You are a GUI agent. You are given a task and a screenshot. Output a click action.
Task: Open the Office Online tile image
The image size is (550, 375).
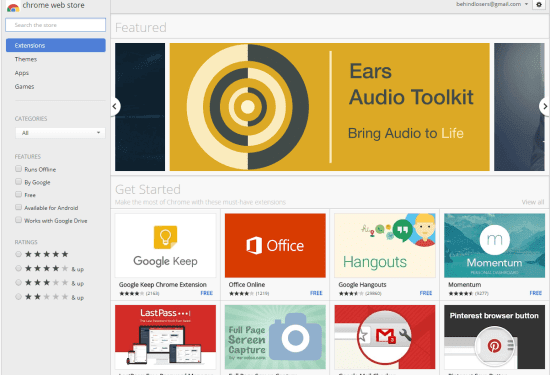(x=275, y=245)
